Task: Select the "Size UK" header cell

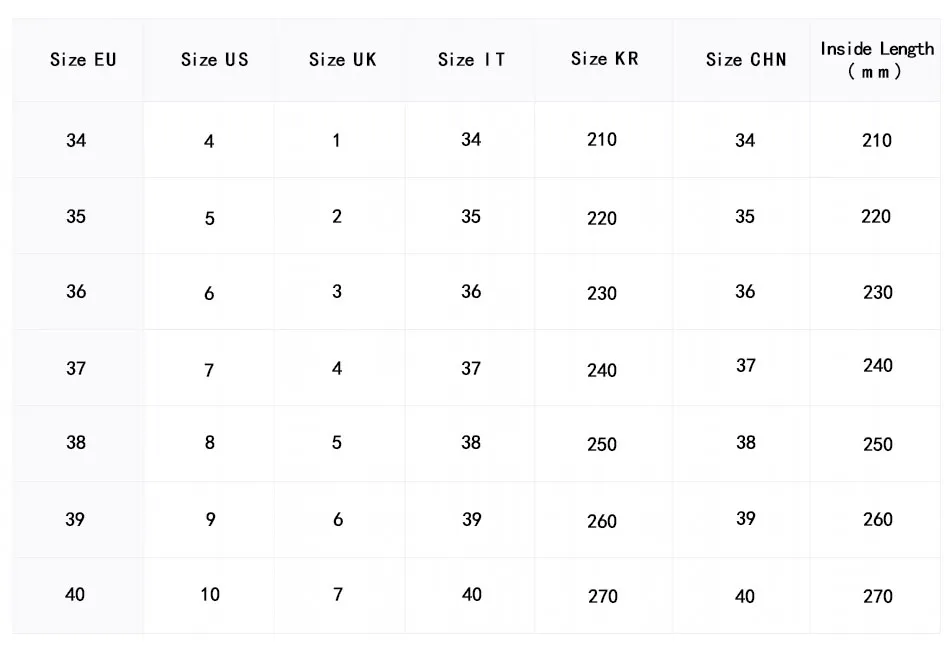Action: 342,60
